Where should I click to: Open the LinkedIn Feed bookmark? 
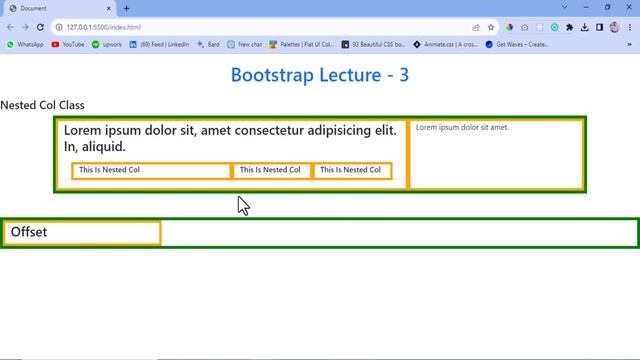click(x=159, y=44)
